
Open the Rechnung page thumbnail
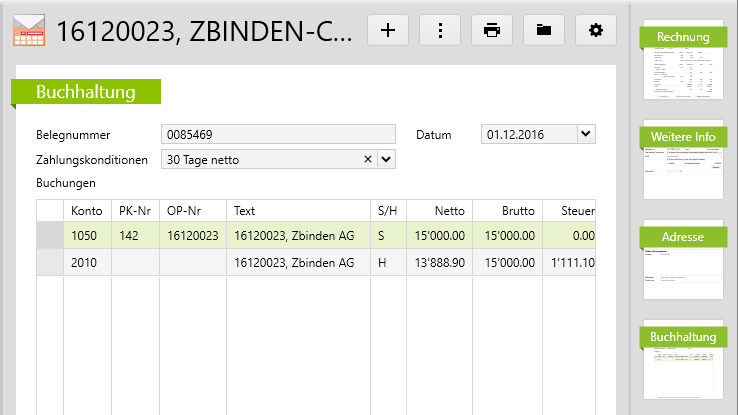[683, 62]
